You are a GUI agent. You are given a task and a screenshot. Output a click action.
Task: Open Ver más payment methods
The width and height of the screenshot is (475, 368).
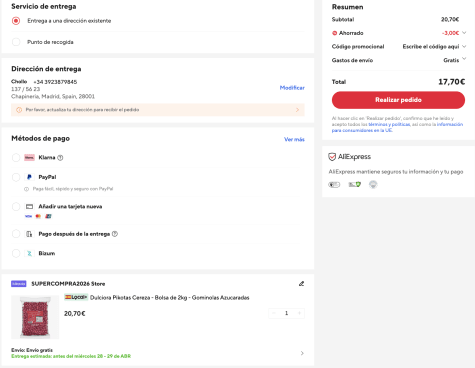pos(294,139)
